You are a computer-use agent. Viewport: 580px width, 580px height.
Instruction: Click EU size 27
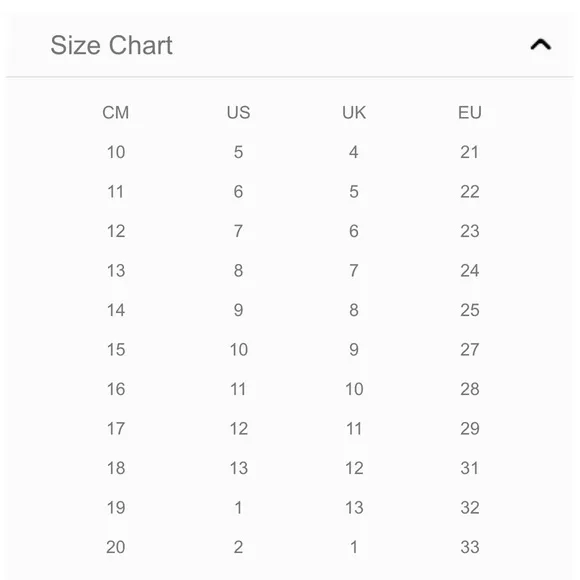coord(470,350)
